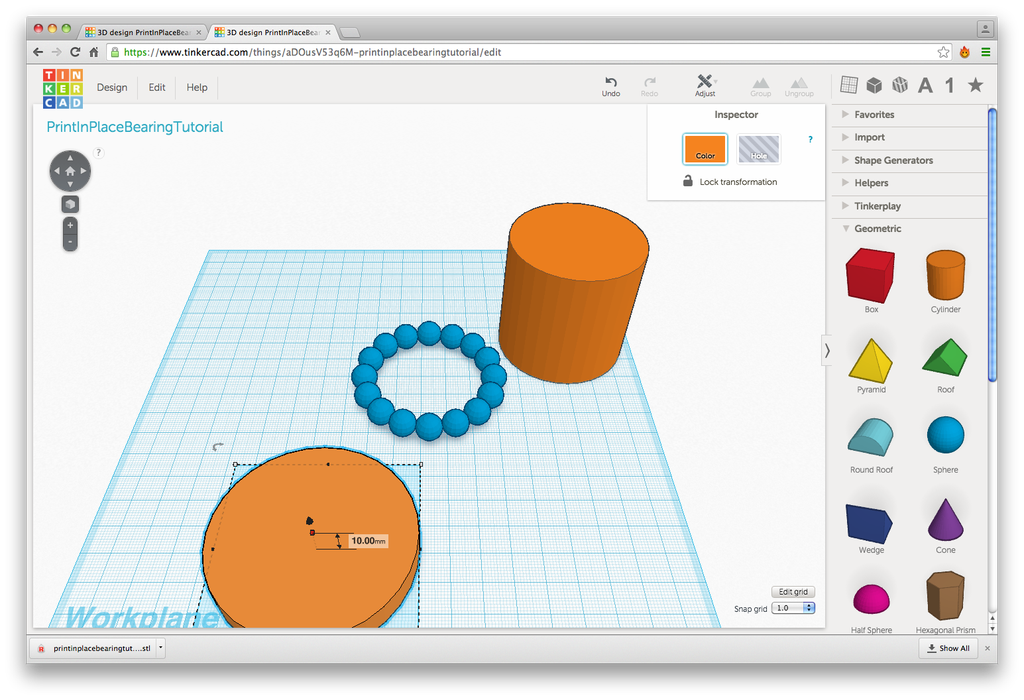This screenshot has width=1024, height=700.
Task: Collapse the shapes sidebar with chevron
Action: pos(827,351)
